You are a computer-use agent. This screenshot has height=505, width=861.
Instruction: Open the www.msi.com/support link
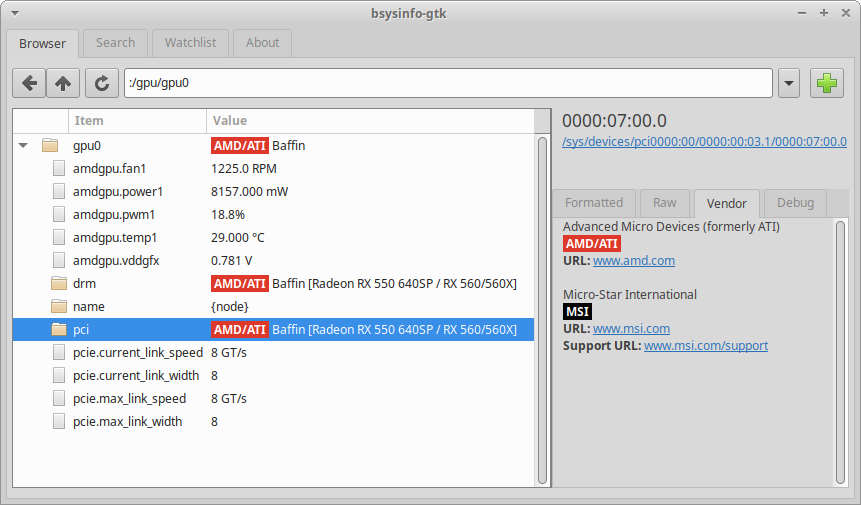click(x=706, y=346)
